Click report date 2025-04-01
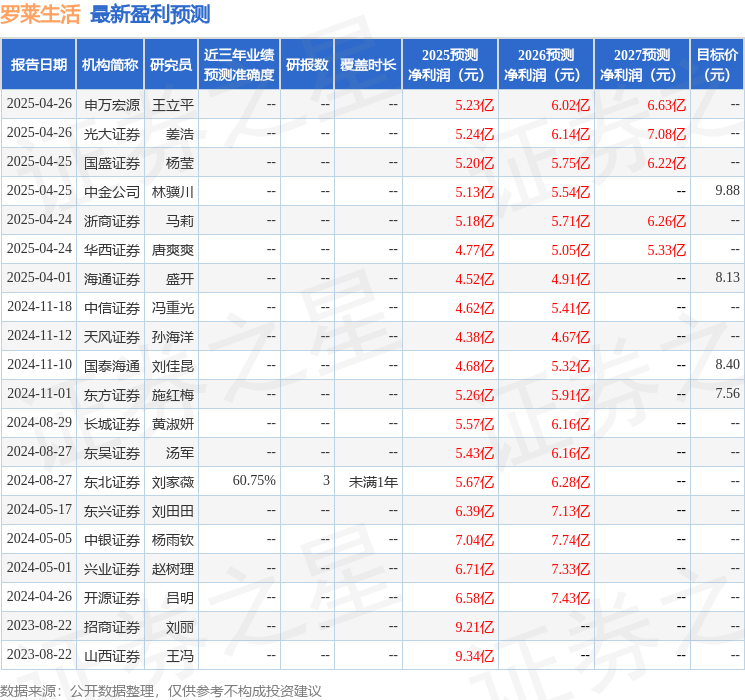This screenshot has width=745, height=700. point(39,278)
